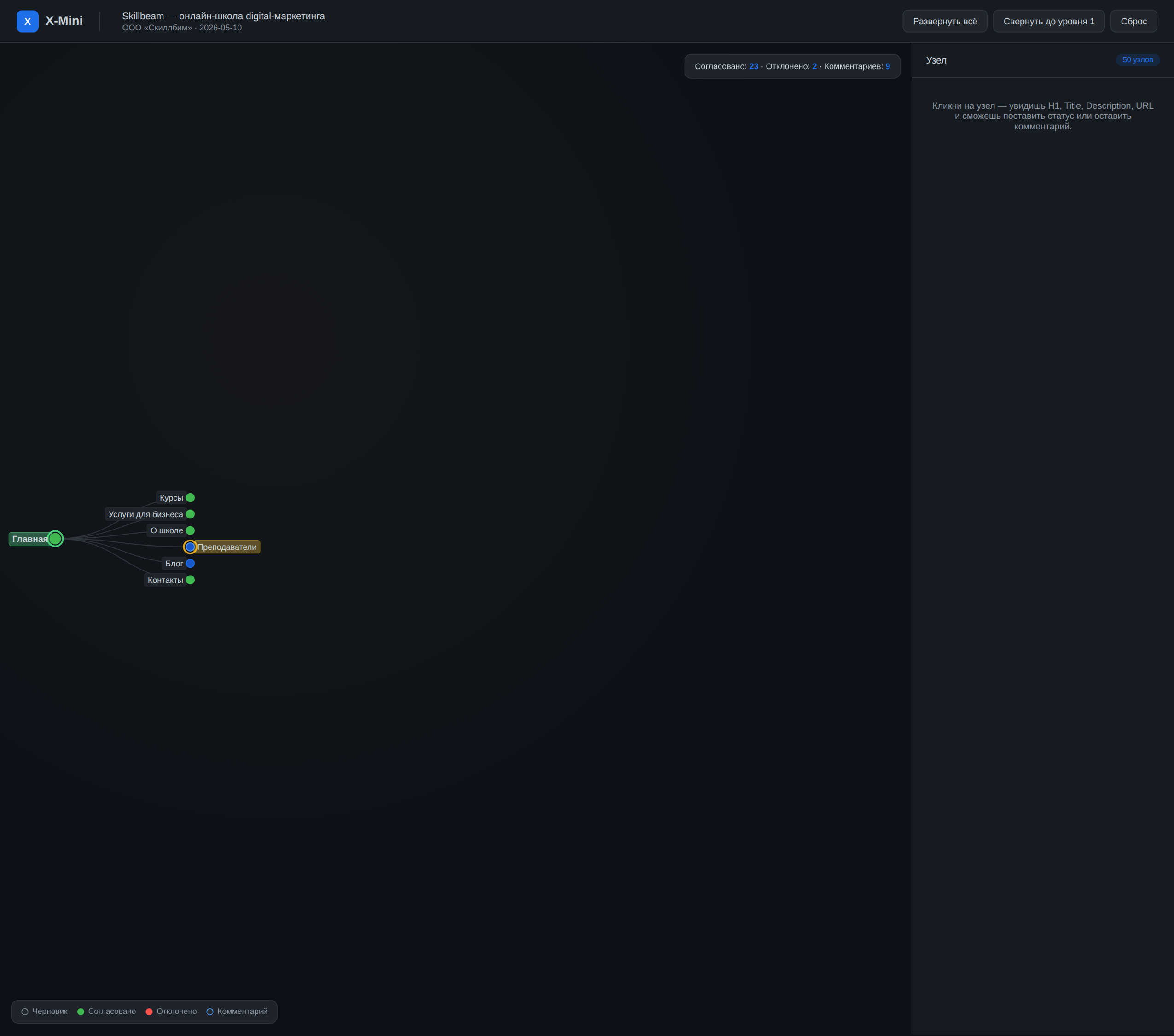Select the Главная tree label
Image resolution: width=1174 pixels, height=1036 pixels.
click(x=30, y=539)
